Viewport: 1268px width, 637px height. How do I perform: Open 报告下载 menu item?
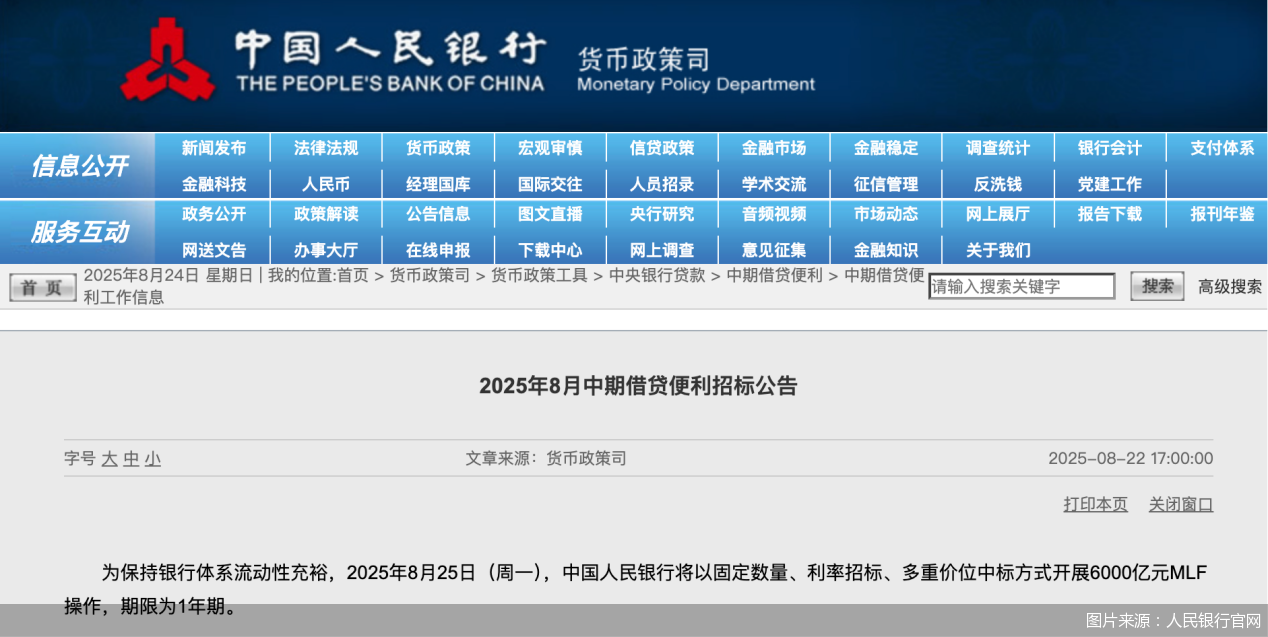click(x=1110, y=214)
